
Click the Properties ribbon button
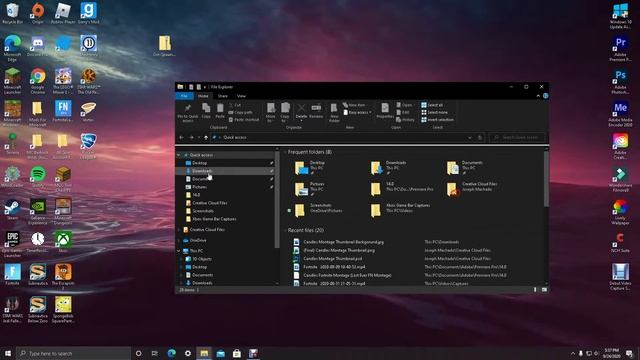point(385,111)
